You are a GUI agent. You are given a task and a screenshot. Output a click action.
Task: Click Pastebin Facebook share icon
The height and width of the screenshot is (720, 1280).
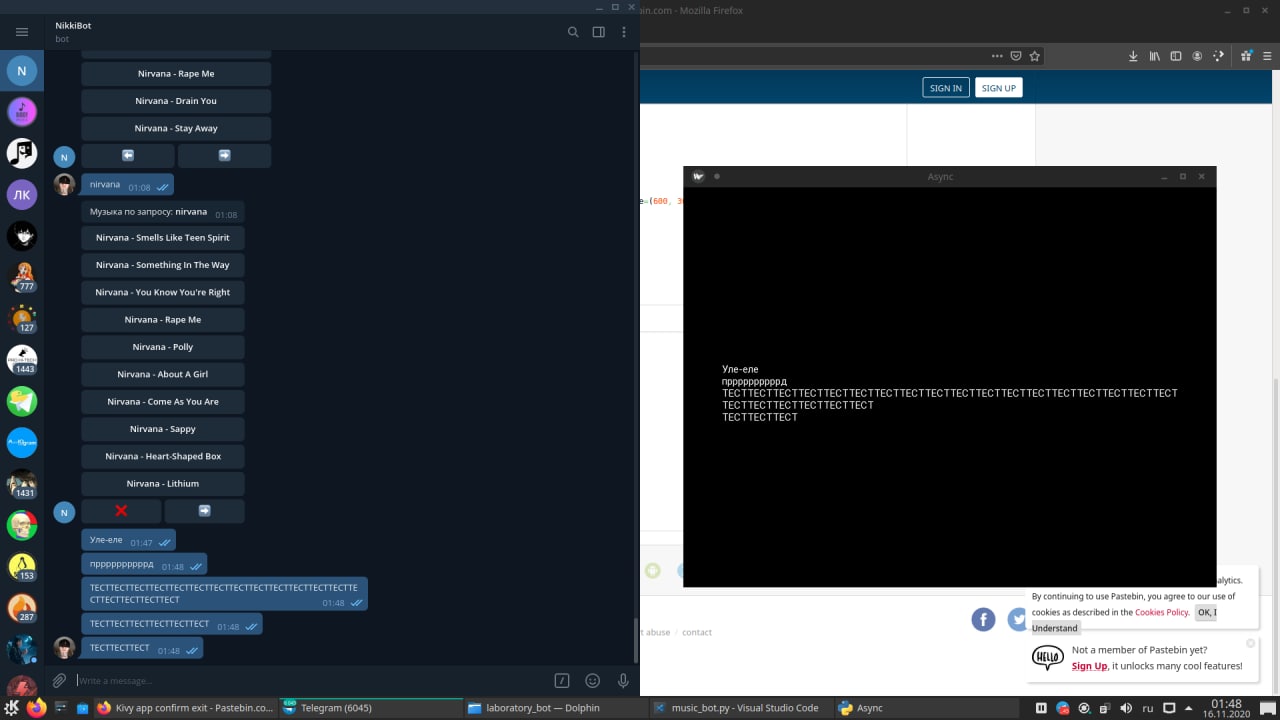(x=983, y=620)
